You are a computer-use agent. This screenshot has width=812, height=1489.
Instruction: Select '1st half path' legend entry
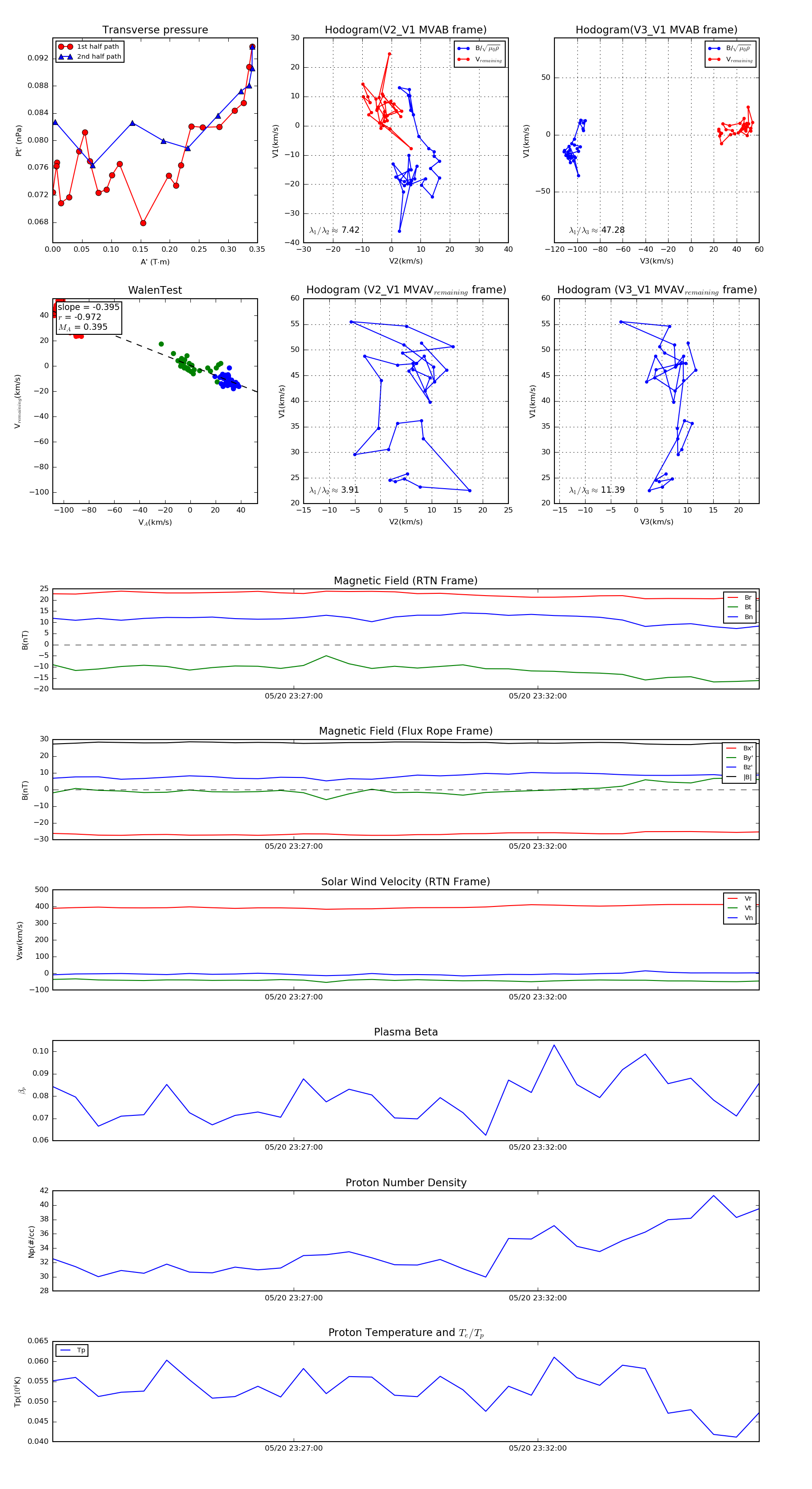point(90,47)
